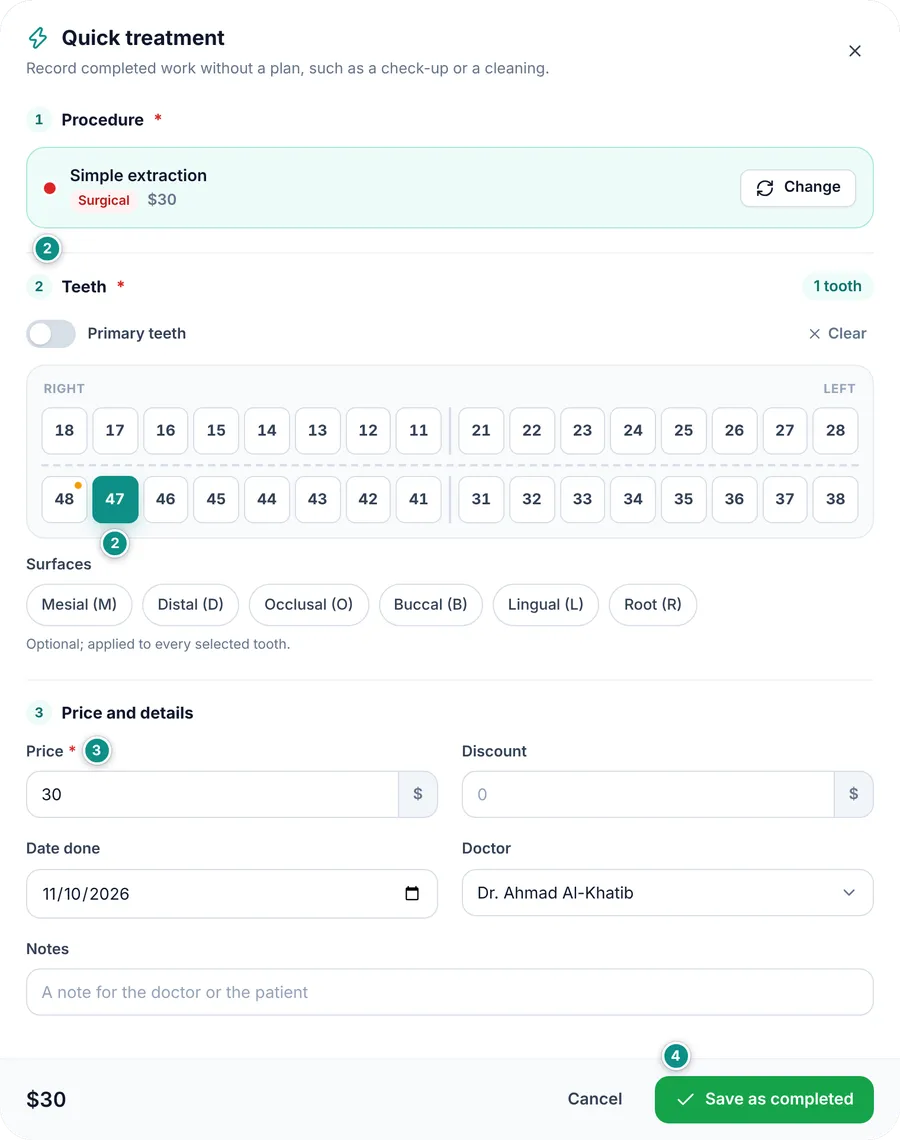Click the Cancel button
The width and height of the screenshot is (900, 1140).
pyautogui.click(x=595, y=1099)
